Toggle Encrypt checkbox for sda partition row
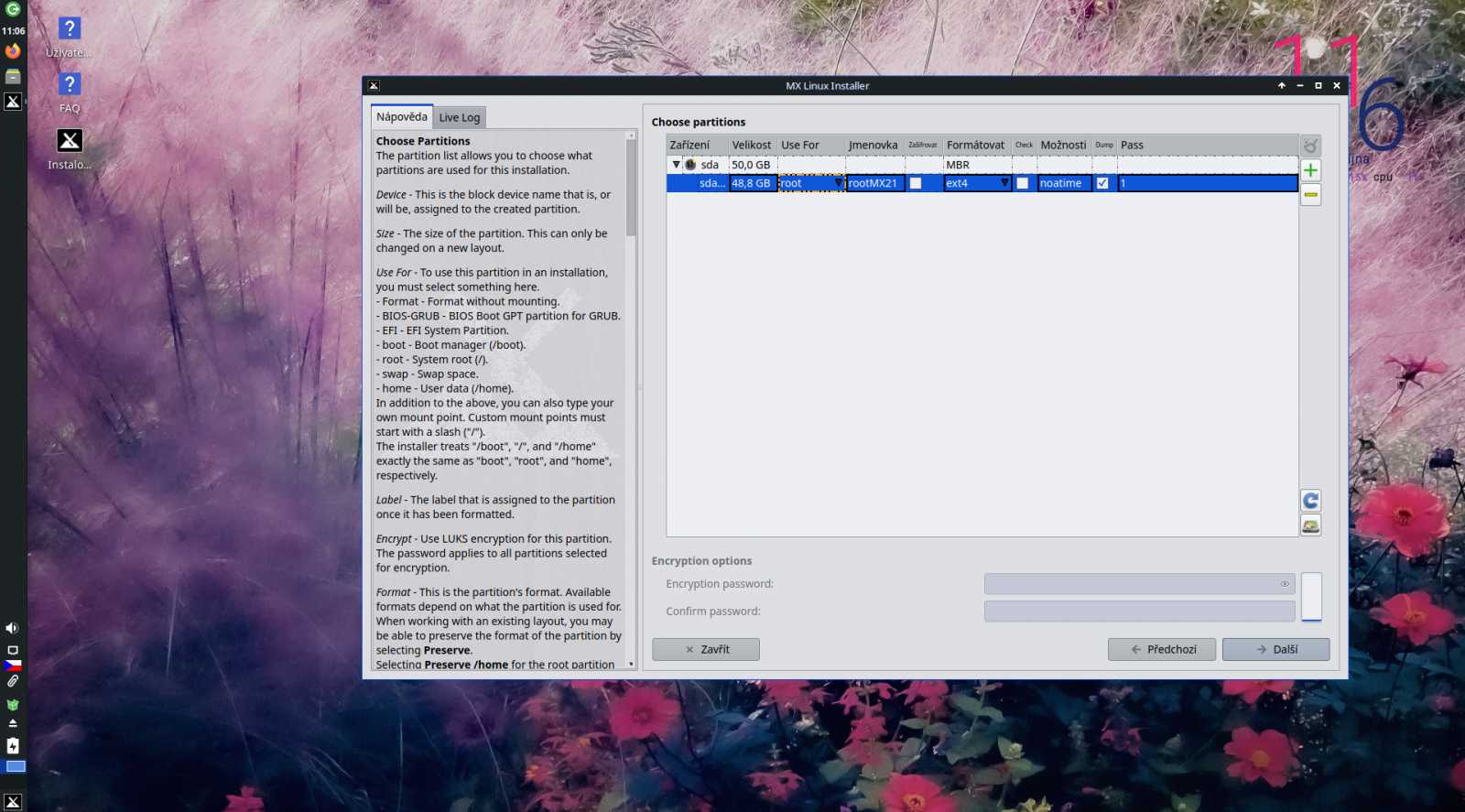This screenshot has height=812, width=1465. (915, 183)
